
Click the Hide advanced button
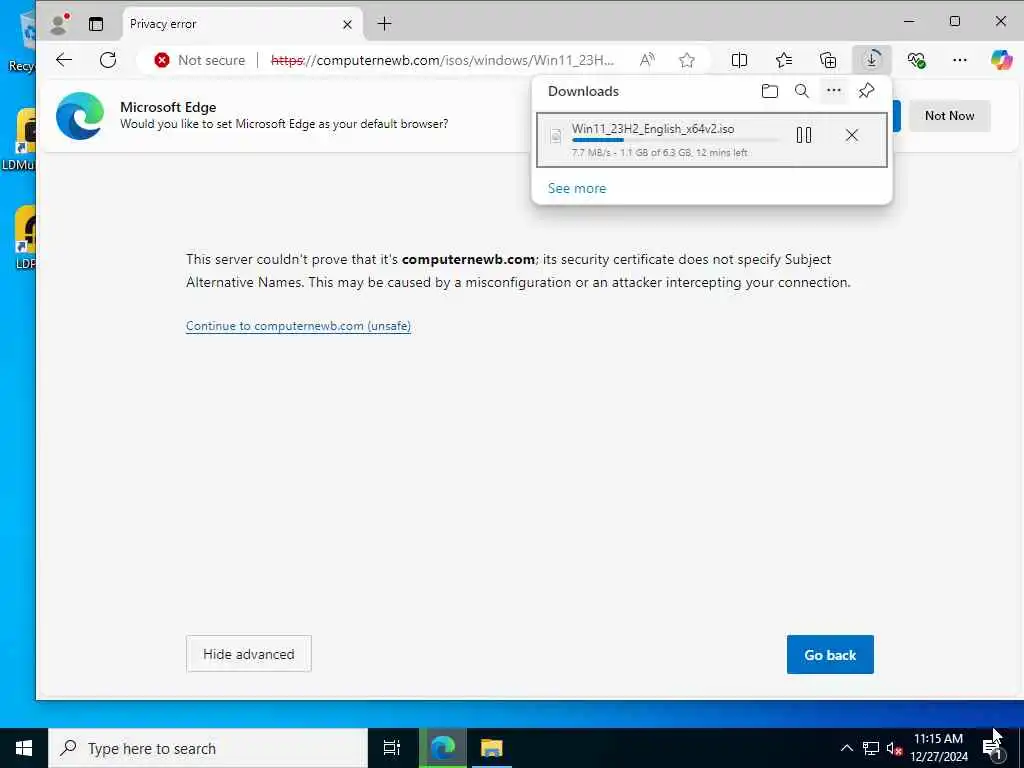point(249,654)
